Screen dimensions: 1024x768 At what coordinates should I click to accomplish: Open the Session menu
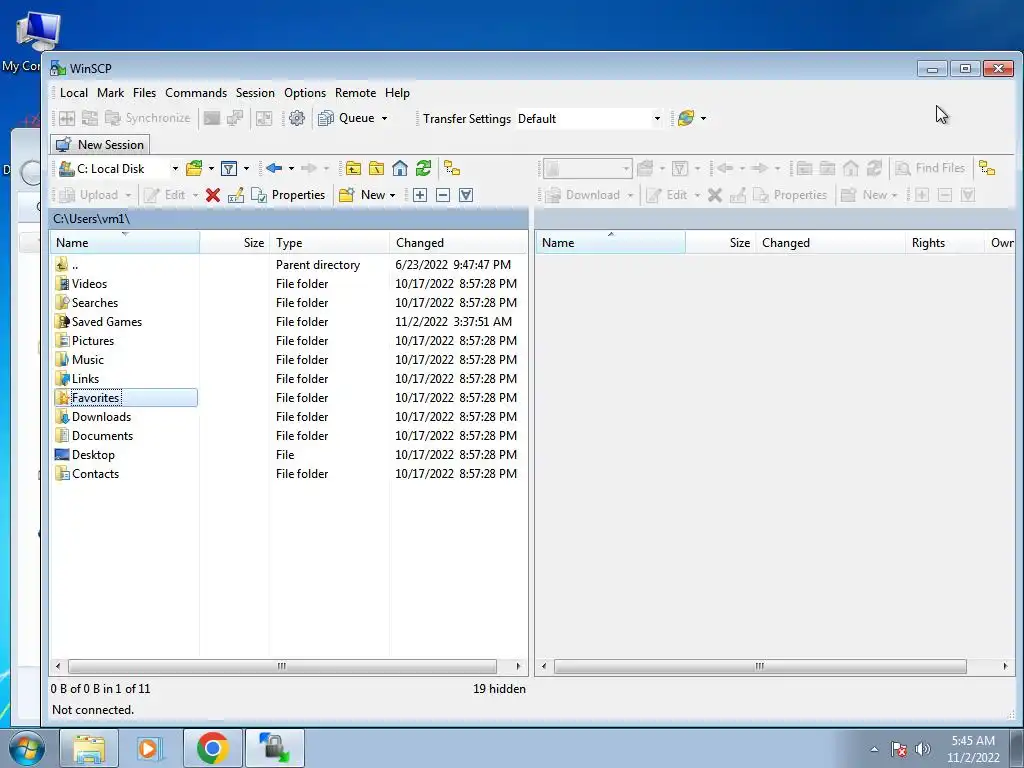tap(255, 93)
